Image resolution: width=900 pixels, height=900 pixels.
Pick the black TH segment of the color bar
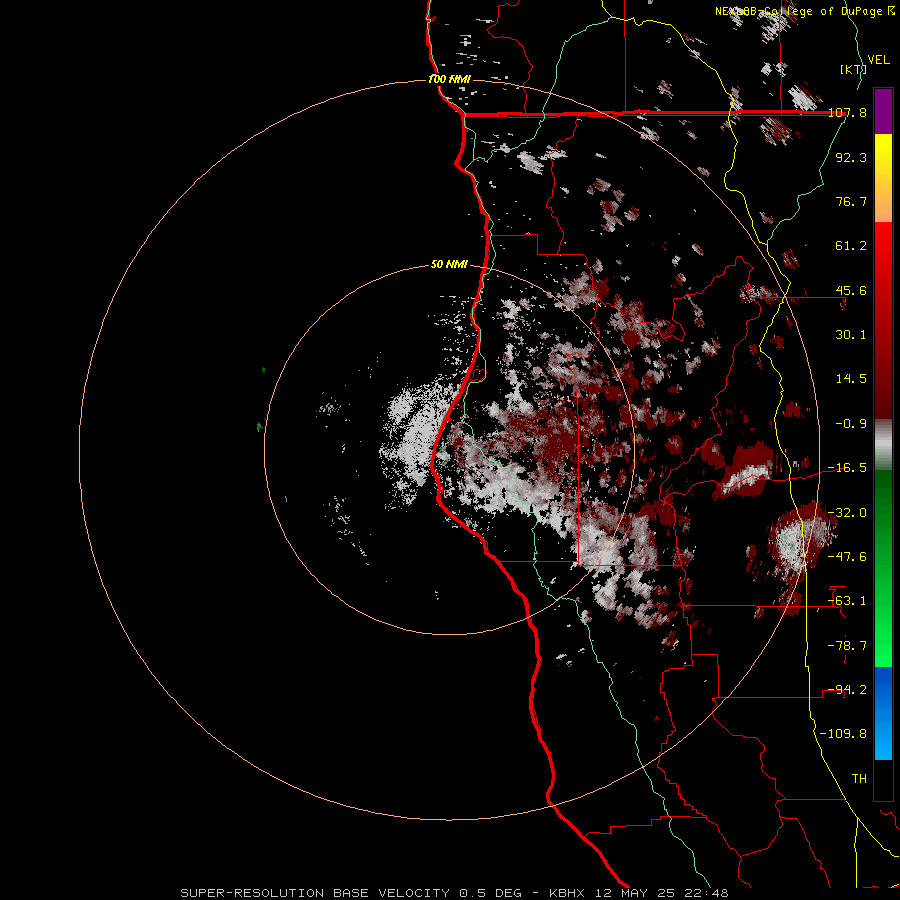tap(883, 779)
